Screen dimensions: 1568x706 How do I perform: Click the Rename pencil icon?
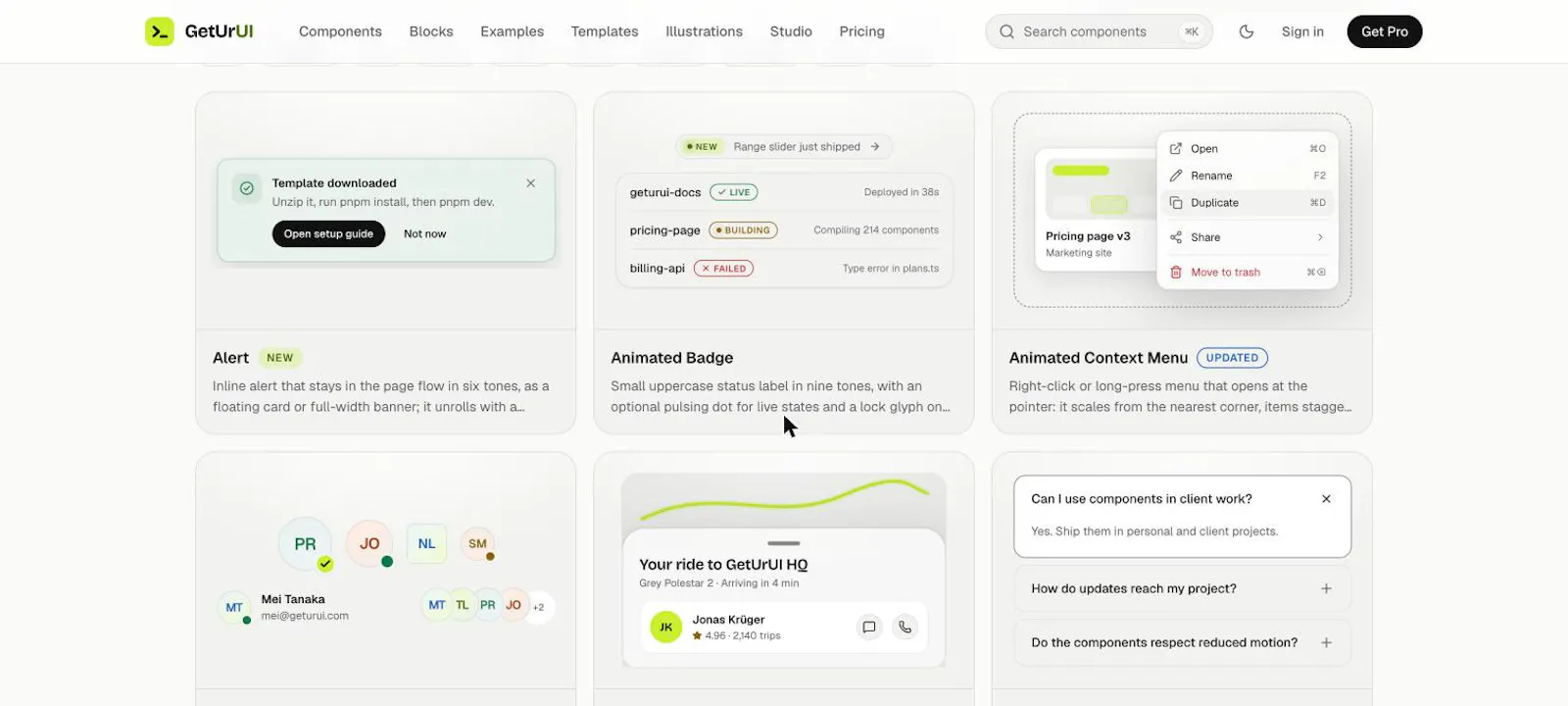(x=1176, y=176)
